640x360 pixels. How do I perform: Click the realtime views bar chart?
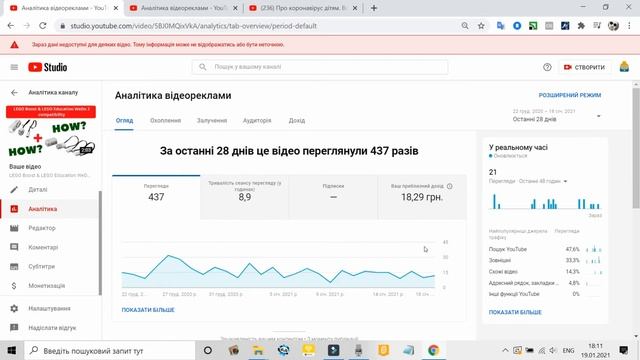545,201
